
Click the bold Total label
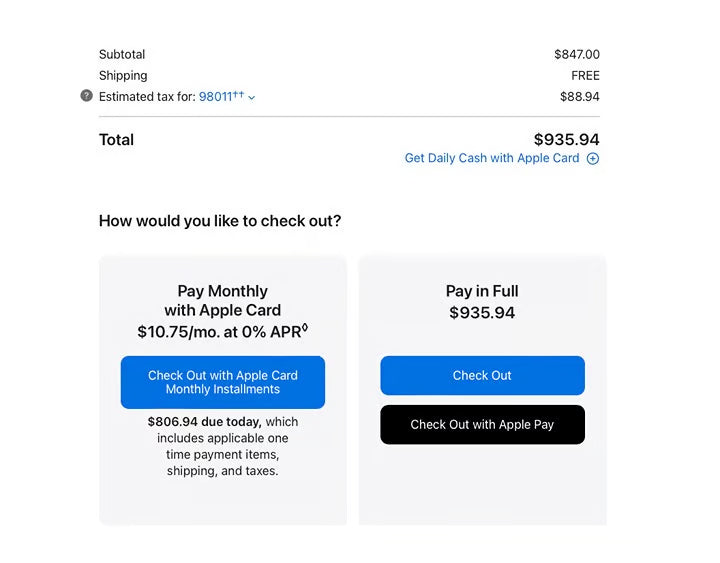click(116, 140)
